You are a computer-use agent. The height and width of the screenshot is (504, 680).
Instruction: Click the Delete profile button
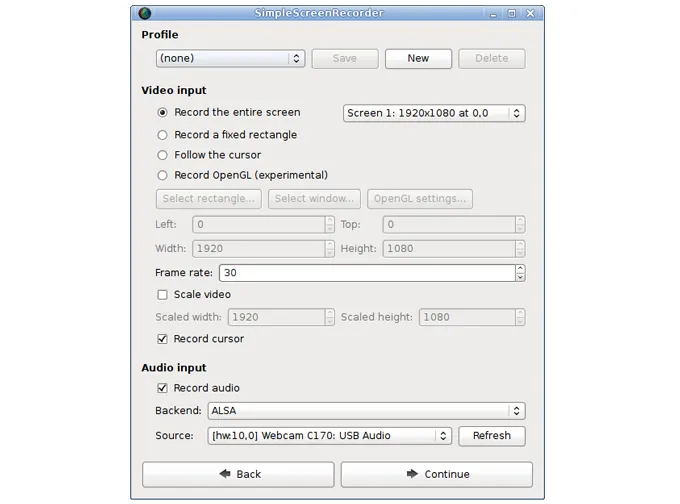pyautogui.click(x=491, y=59)
